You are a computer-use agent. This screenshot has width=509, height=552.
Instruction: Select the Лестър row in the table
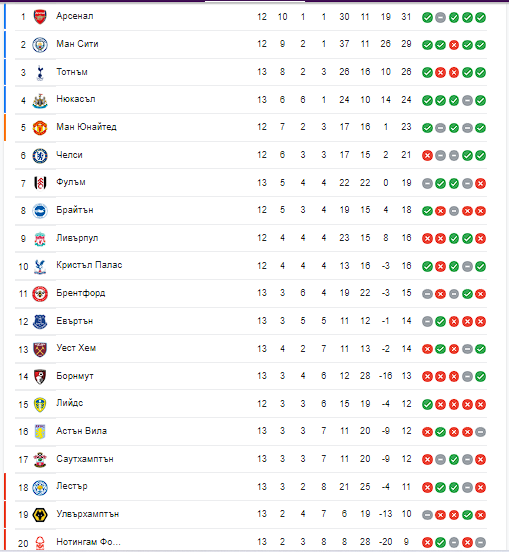click(251, 487)
